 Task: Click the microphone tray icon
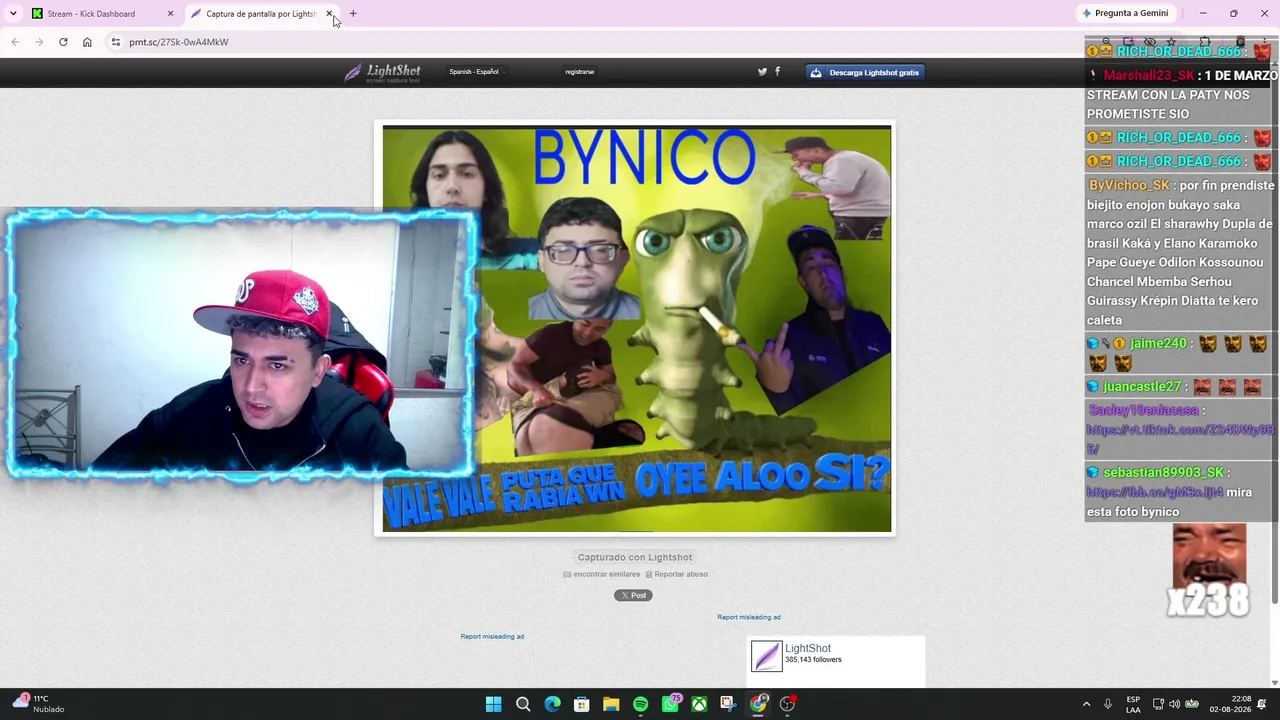pos(1107,704)
